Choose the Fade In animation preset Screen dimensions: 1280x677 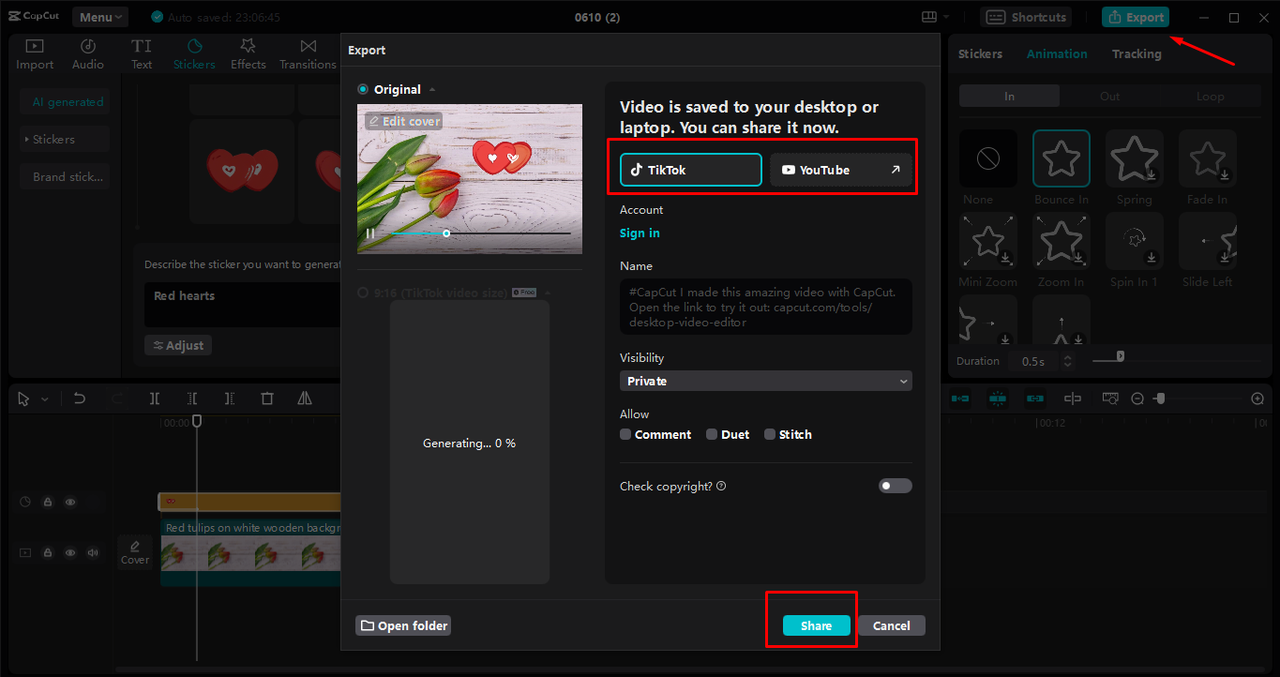[1207, 159]
